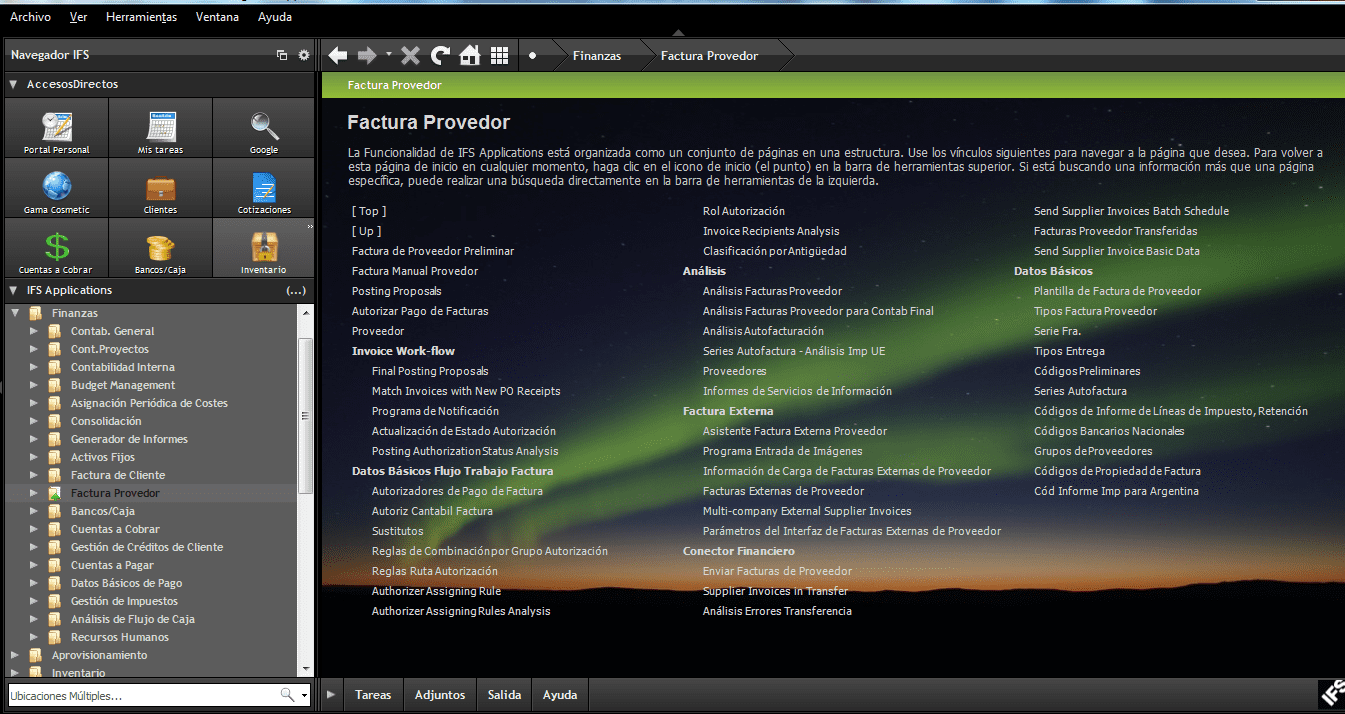1345x714 pixels.
Task: Open the Cuentas a Cobrar shortcut icon
Action: click(x=56, y=251)
